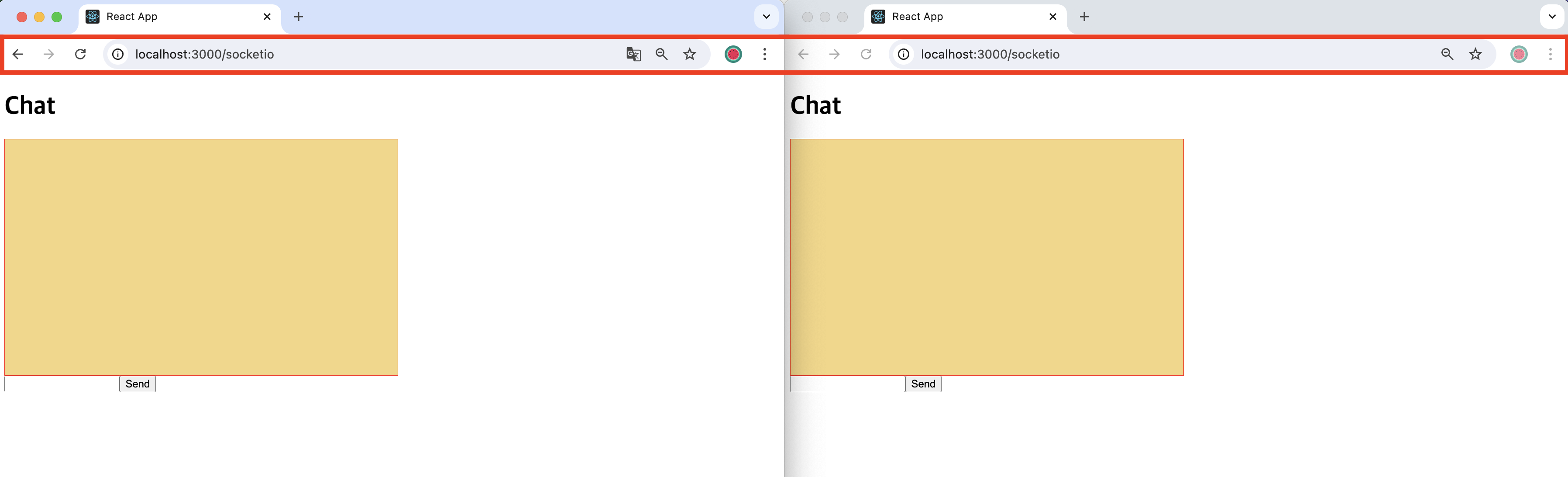Reload the page in left browser window
The height and width of the screenshot is (477, 1568).
coord(80,54)
